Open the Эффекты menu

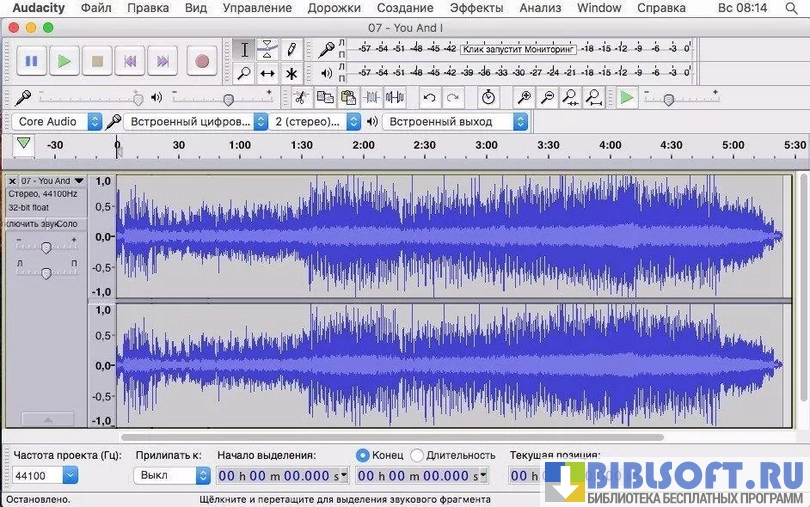[476, 8]
